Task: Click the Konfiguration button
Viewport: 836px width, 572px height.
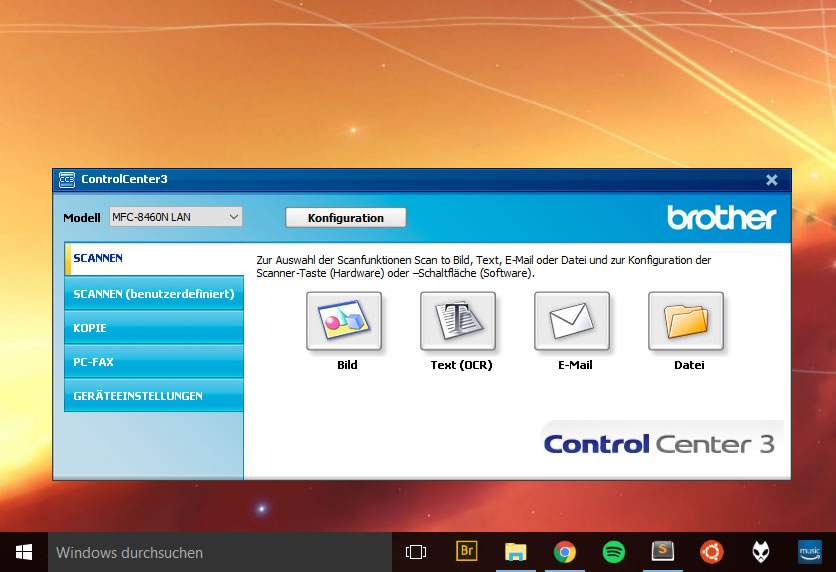Action: [x=345, y=217]
